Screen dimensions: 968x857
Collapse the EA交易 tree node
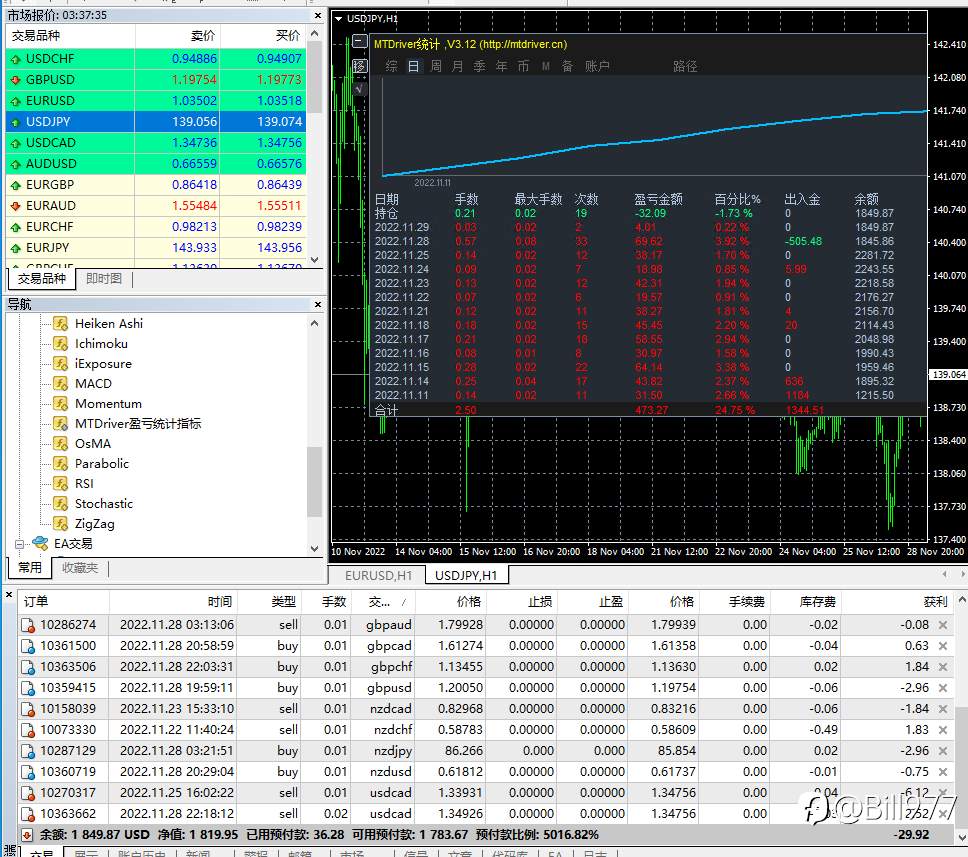[20, 544]
